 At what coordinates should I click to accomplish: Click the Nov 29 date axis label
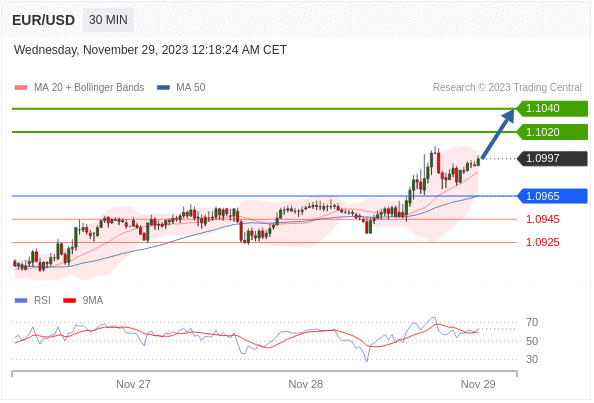click(478, 384)
